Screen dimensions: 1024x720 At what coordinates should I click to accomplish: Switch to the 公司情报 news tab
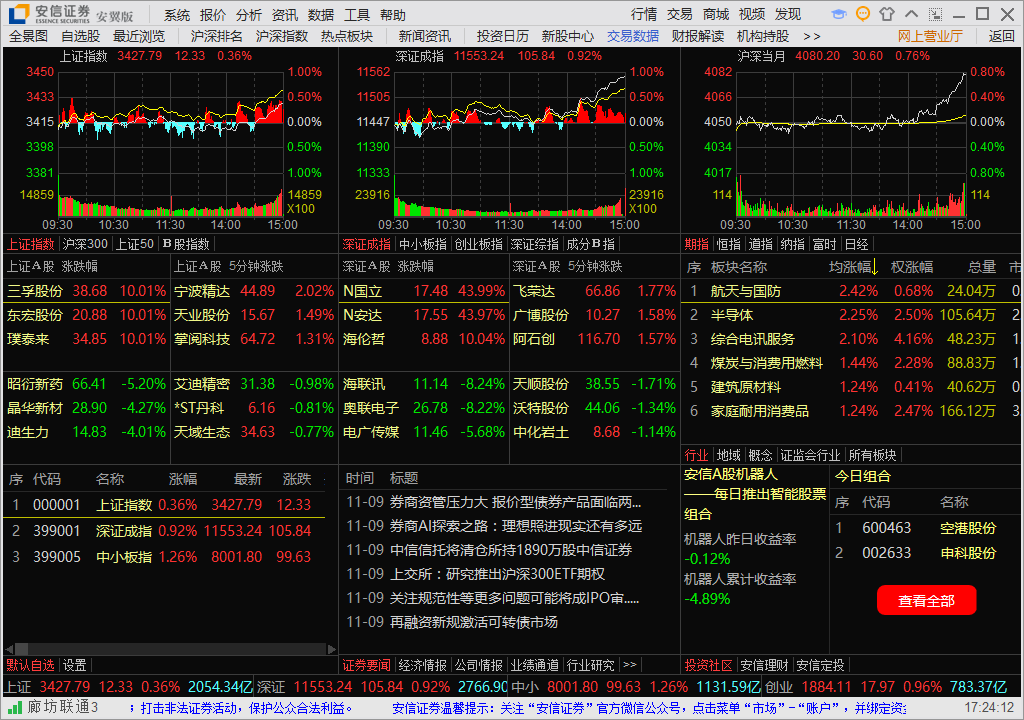point(479,665)
